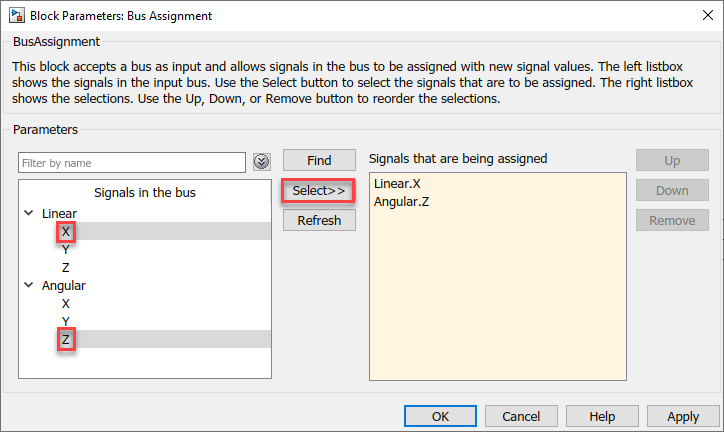Open Help for this block

602,416
